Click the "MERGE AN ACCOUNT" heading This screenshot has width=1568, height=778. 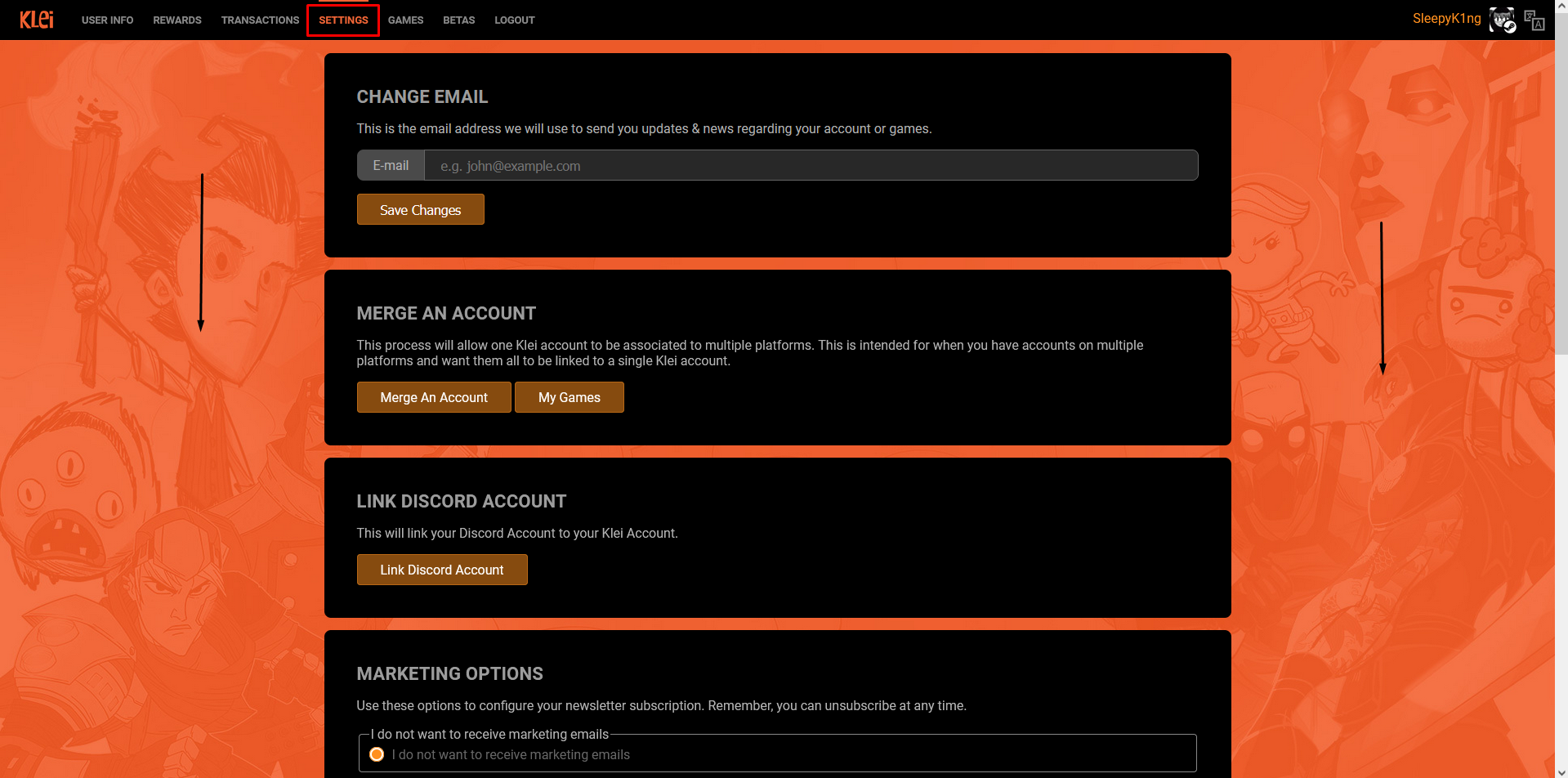446,313
